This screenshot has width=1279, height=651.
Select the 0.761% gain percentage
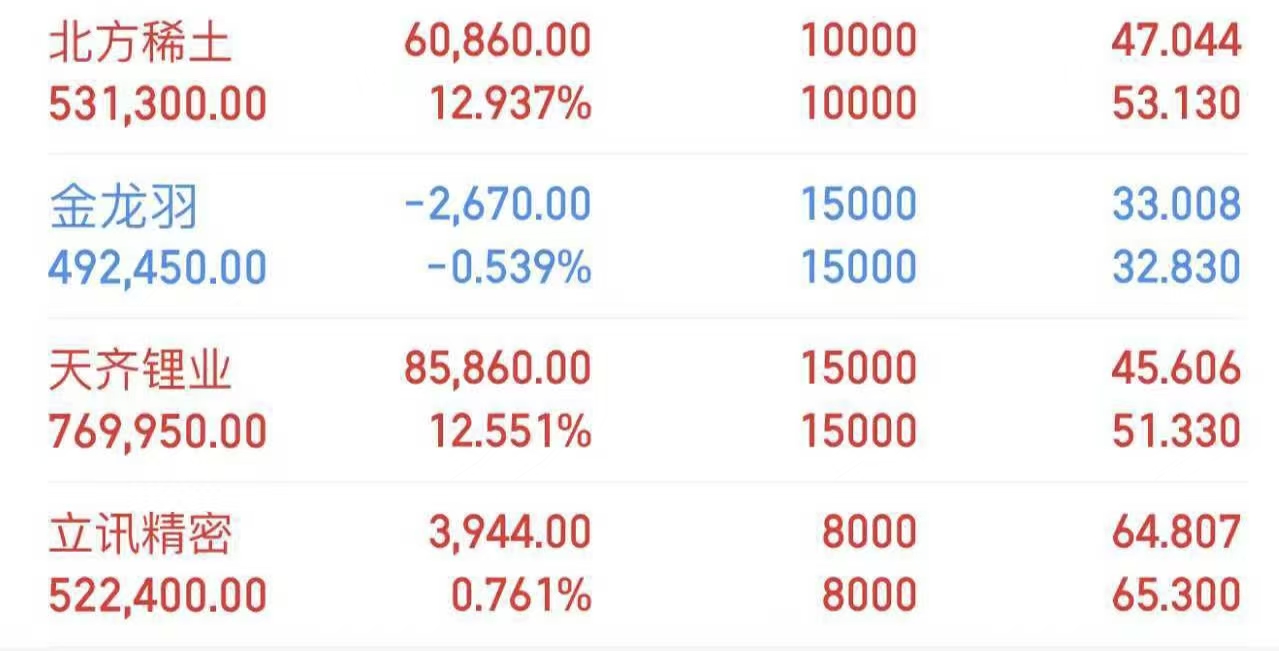click(520, 596)
